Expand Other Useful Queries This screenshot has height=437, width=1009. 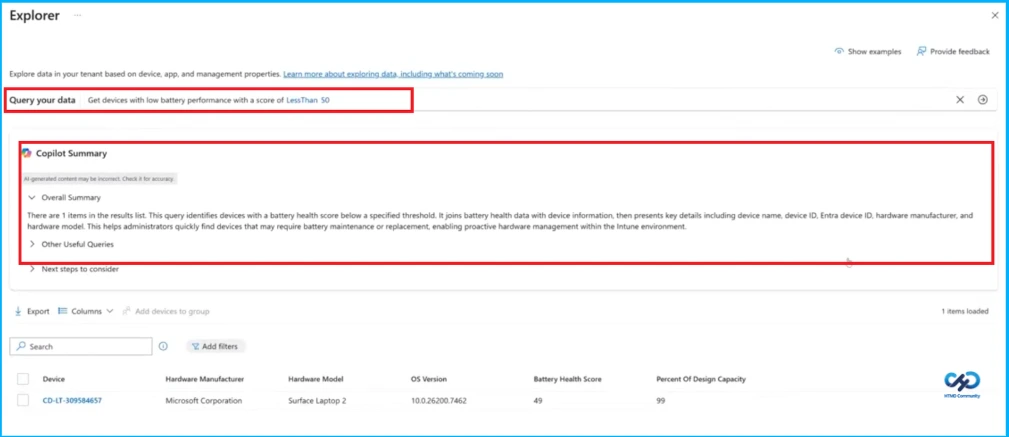[72, 245]
